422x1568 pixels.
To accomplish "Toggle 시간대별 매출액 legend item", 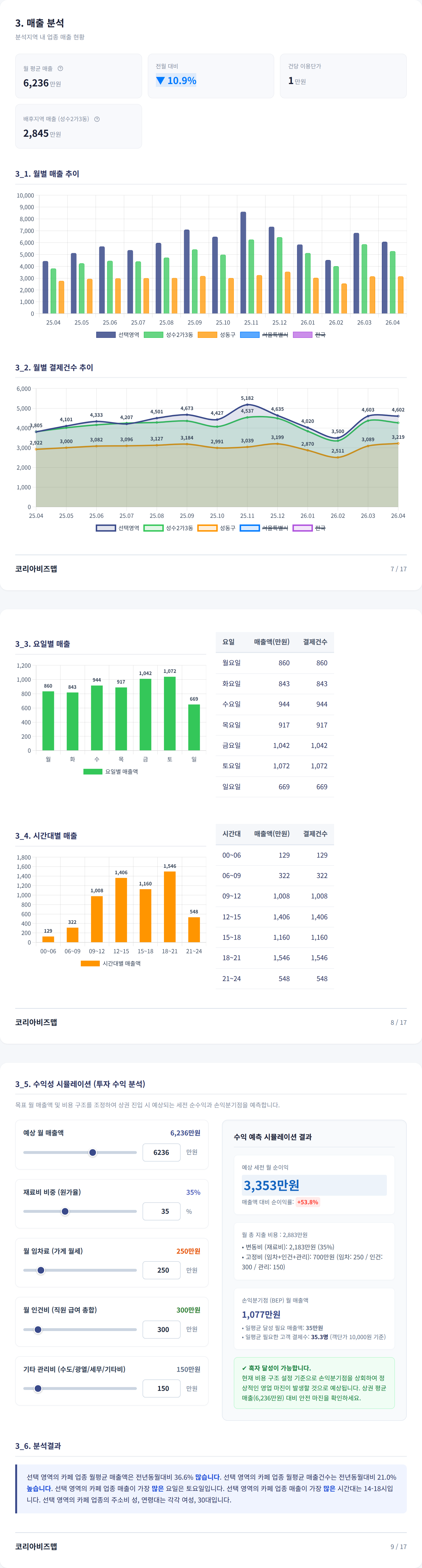I will 111,963.
